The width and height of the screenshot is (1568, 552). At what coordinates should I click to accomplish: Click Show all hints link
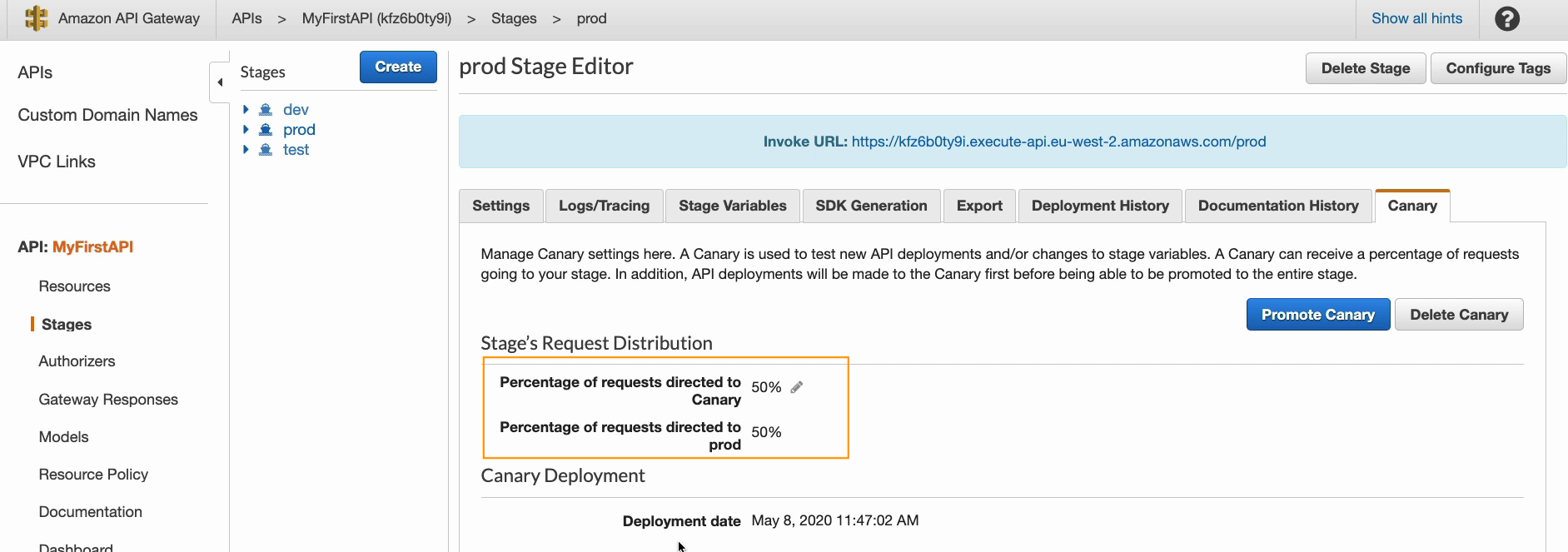pos(1416,18)
